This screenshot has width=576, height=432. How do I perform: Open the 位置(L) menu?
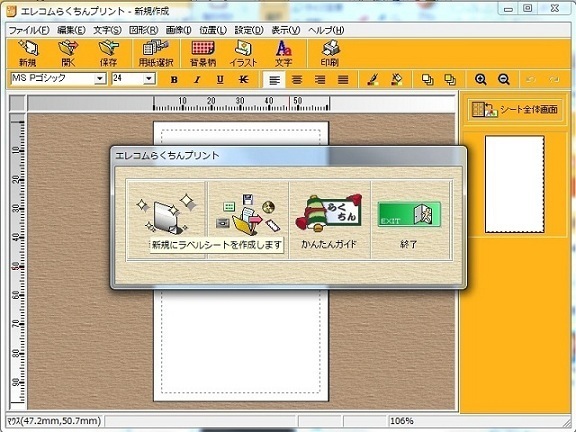click(x=213, y=30)
